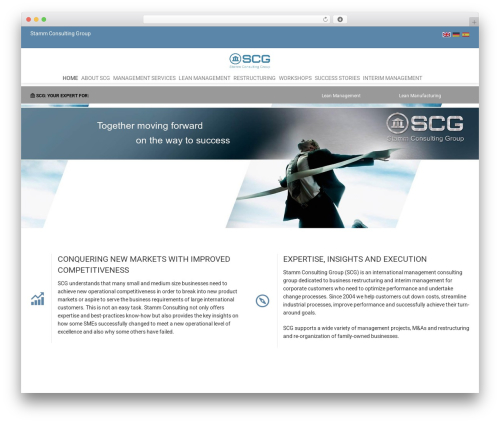Open RESTRUCTURING menu item
The width and height of the screenshot is (500, 423).
pyautogui.click(x=254, y=78)
